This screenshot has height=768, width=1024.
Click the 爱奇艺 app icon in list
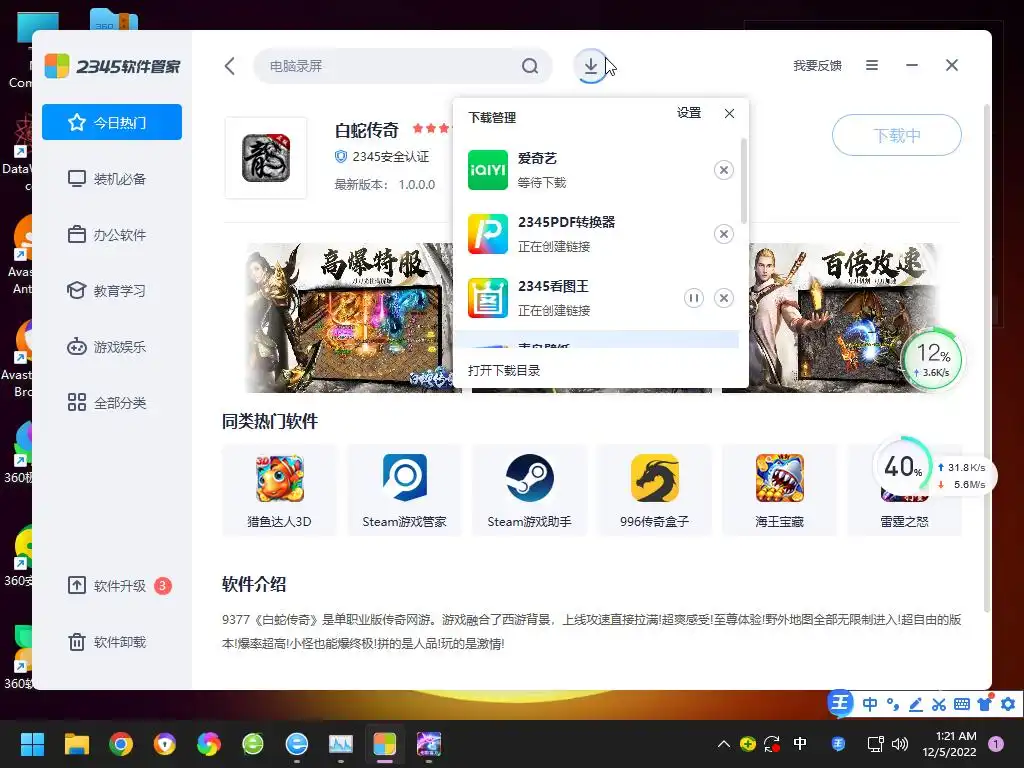click(488, 170)
